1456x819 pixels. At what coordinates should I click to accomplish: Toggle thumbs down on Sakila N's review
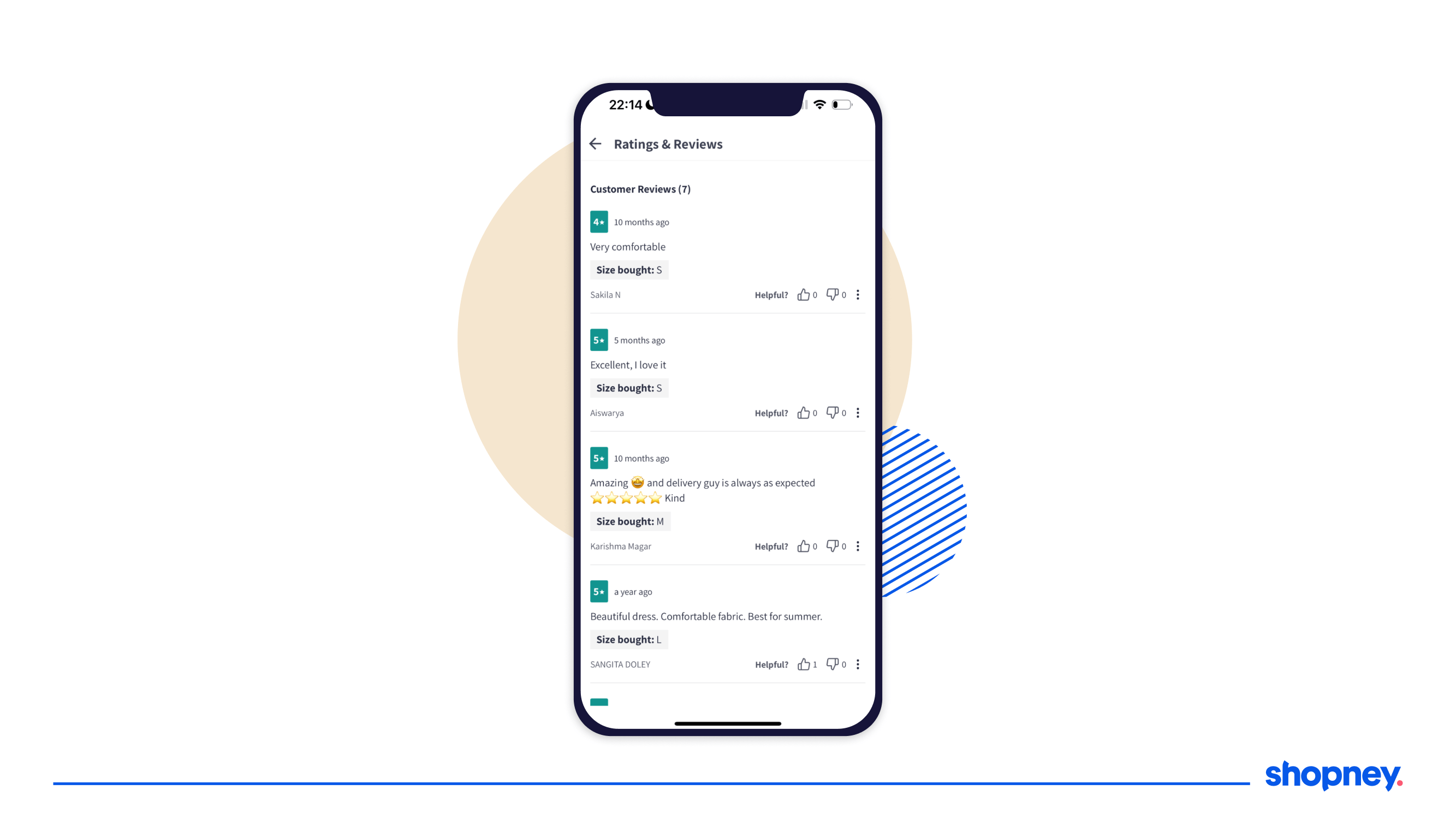pos(832,294)
